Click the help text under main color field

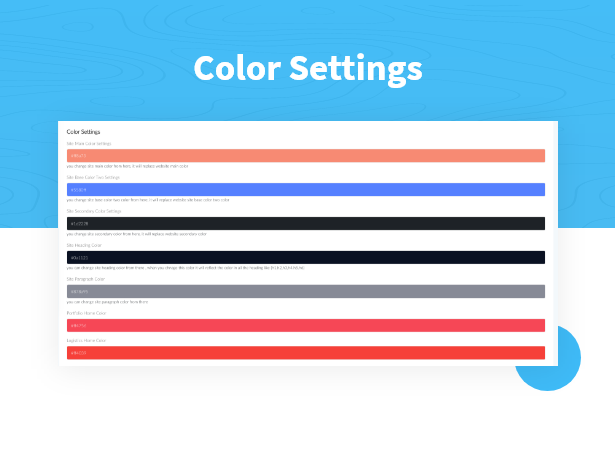127,166
